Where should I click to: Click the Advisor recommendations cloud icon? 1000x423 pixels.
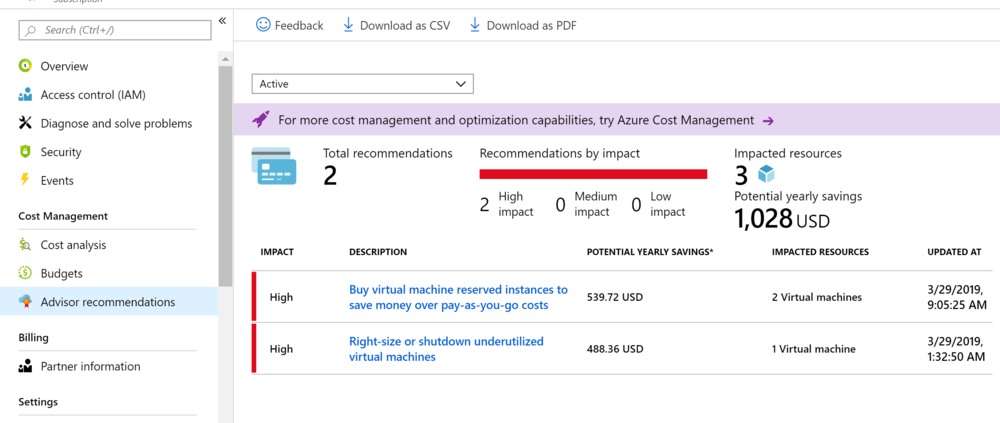(25, 302)
